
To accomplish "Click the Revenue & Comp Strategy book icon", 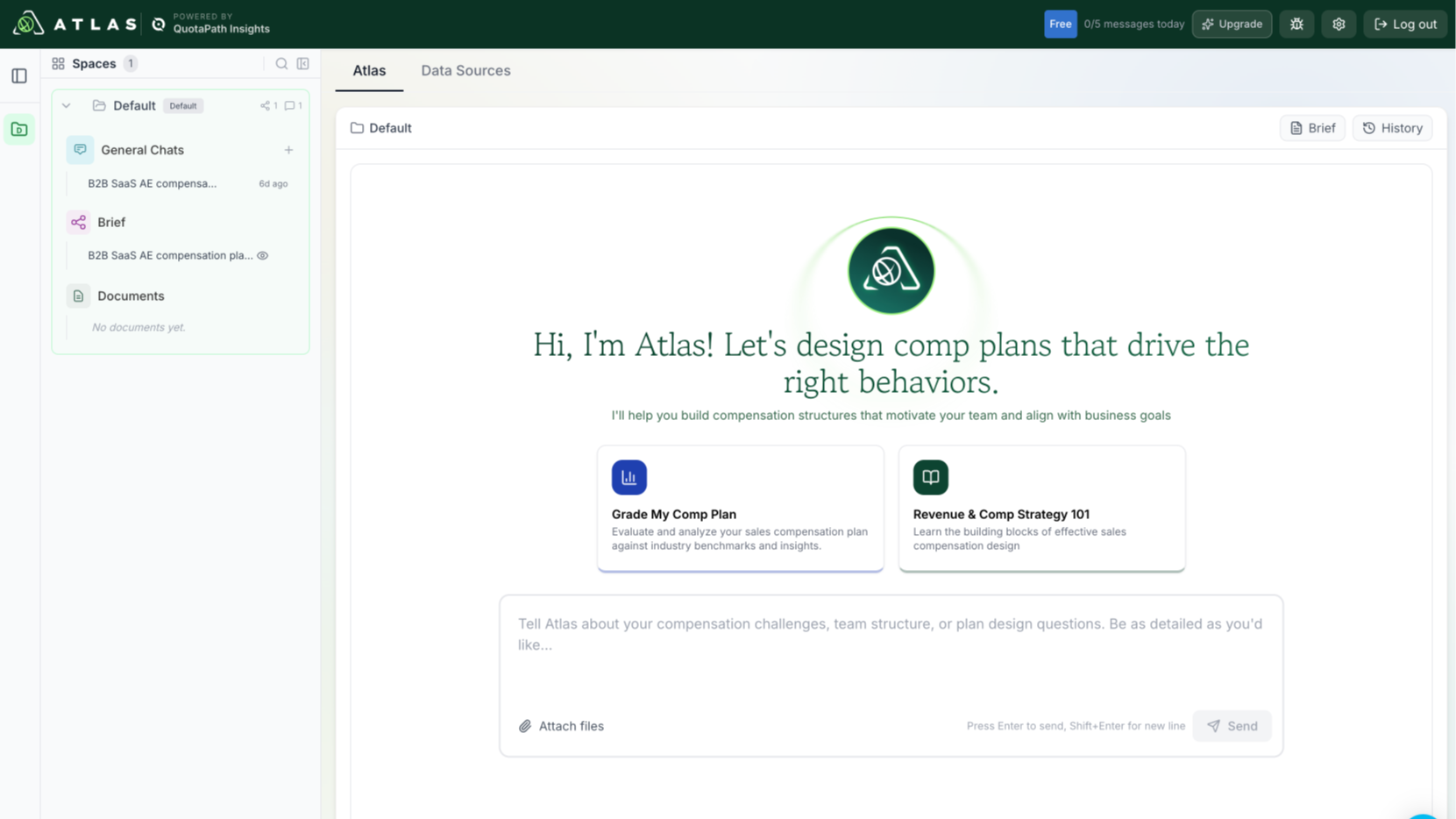I will pyautogui.click(x=931, y=477).
